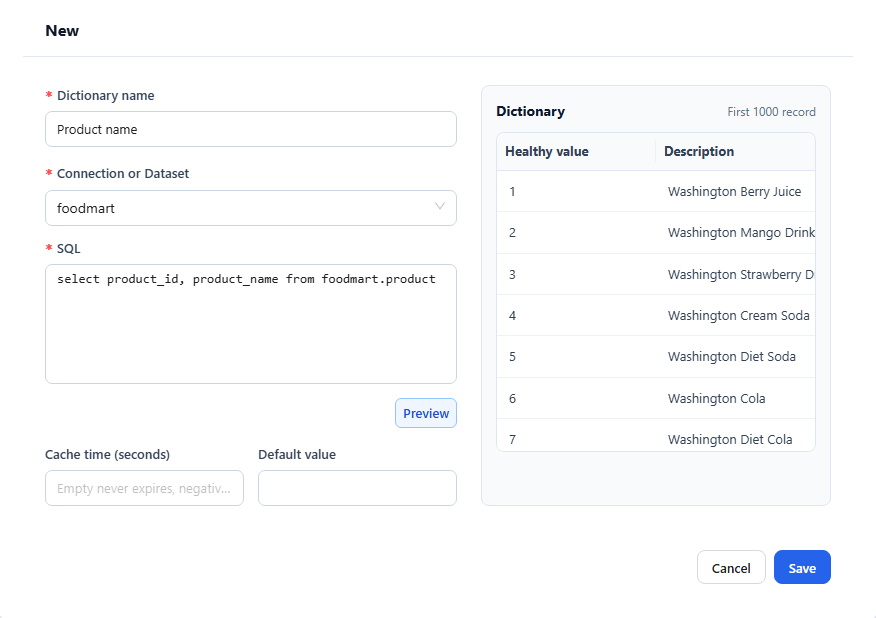Click the Healthy value column header
The width and height of the screenshot is (876, 618).
pos(576,151)
